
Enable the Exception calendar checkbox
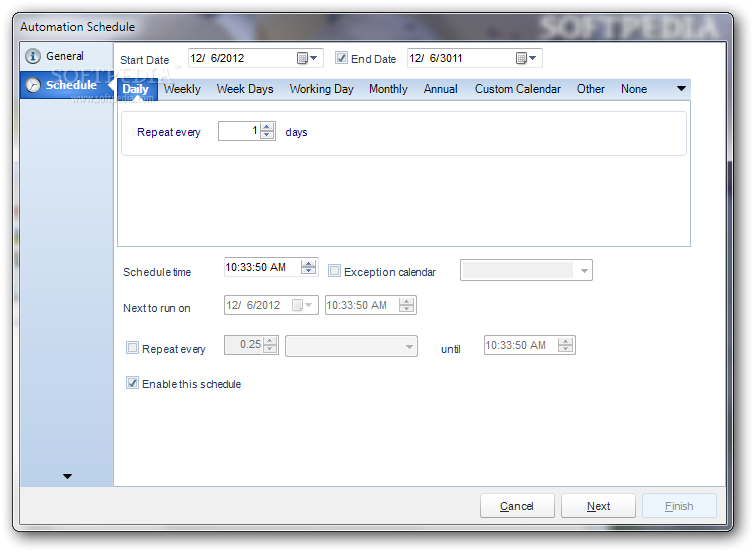point(334,271)
